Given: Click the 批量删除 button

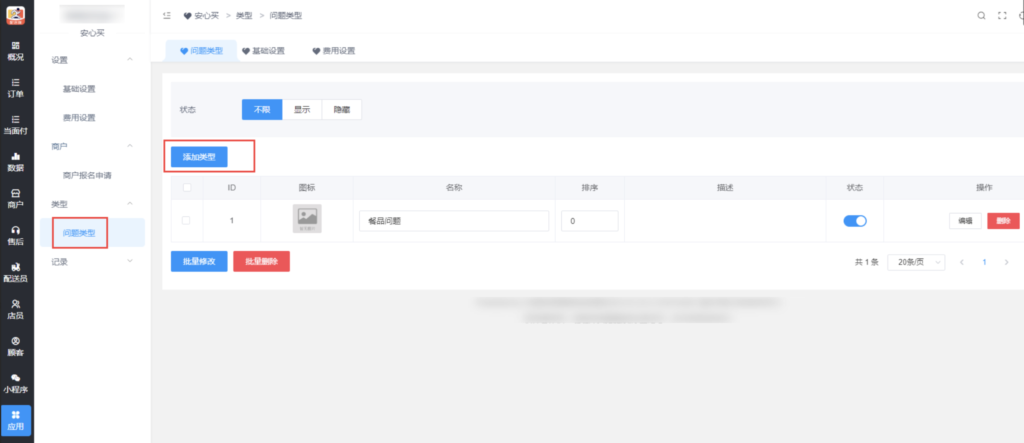Looking at the screenshot, I should click(261, 261).
